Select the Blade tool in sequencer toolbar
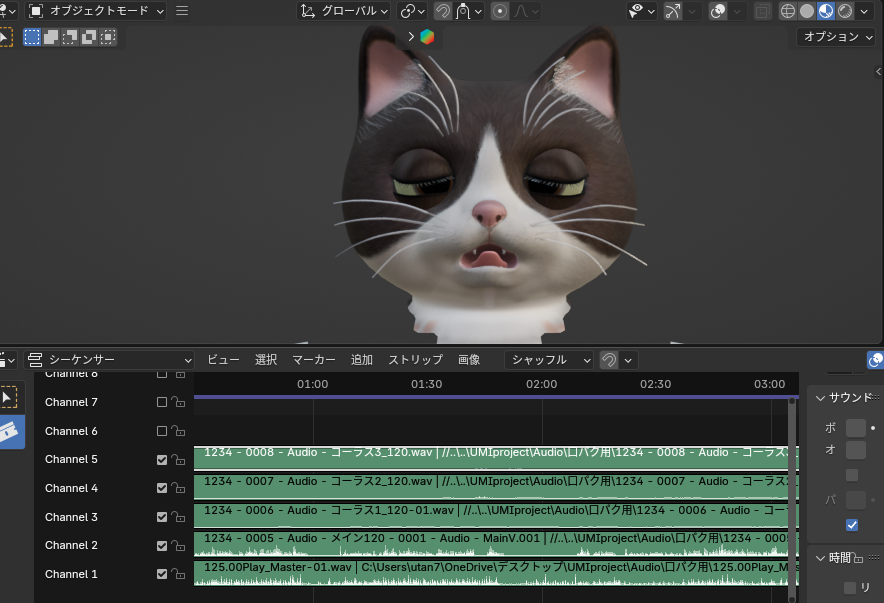Screen dimensions: 884x603 tap(11, 432)
